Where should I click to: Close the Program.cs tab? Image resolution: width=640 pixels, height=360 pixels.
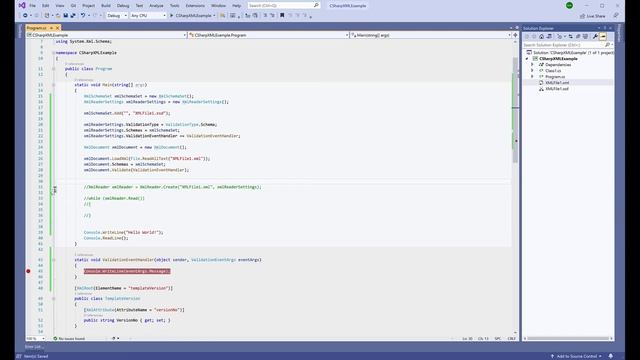58,28
